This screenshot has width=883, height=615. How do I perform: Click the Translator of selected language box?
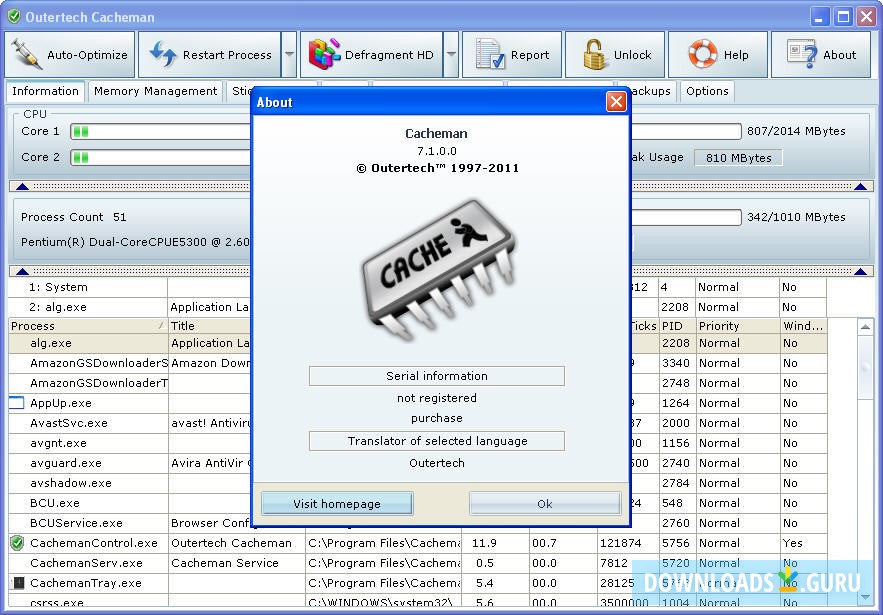coord(436,441)
